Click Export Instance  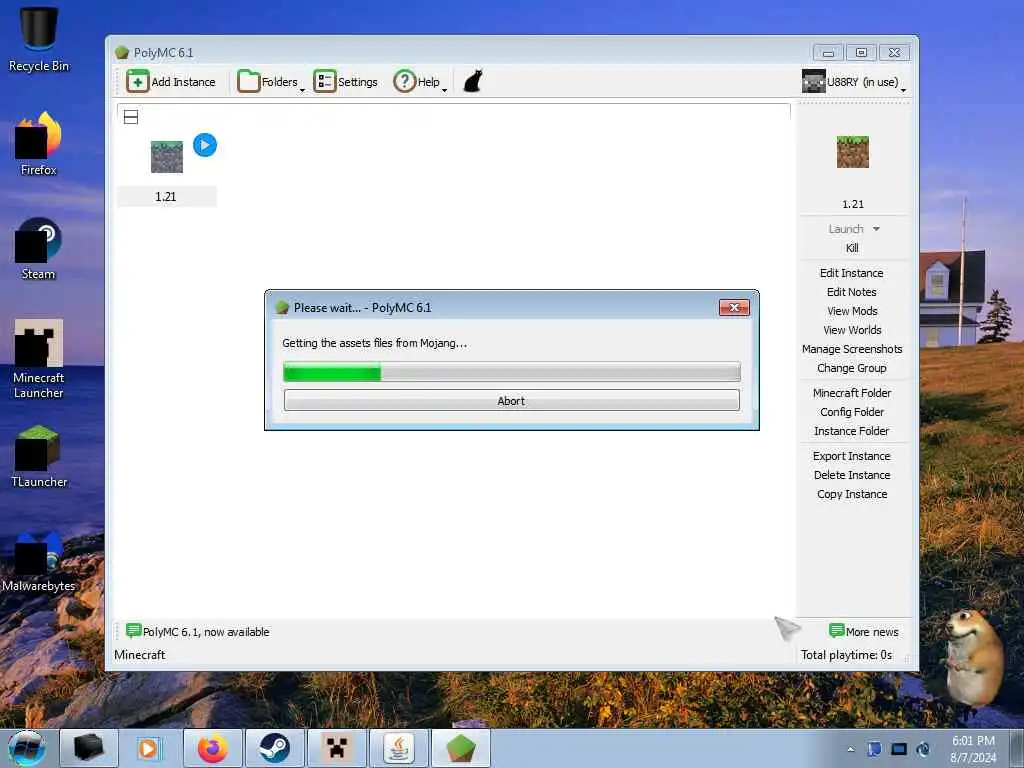852,456
